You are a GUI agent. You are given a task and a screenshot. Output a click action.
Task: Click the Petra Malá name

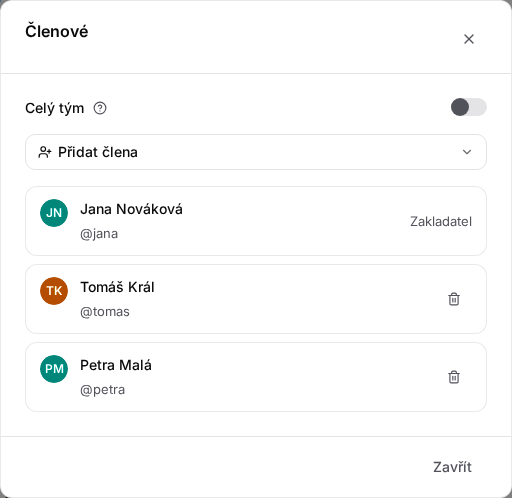[x=116, y=365]
